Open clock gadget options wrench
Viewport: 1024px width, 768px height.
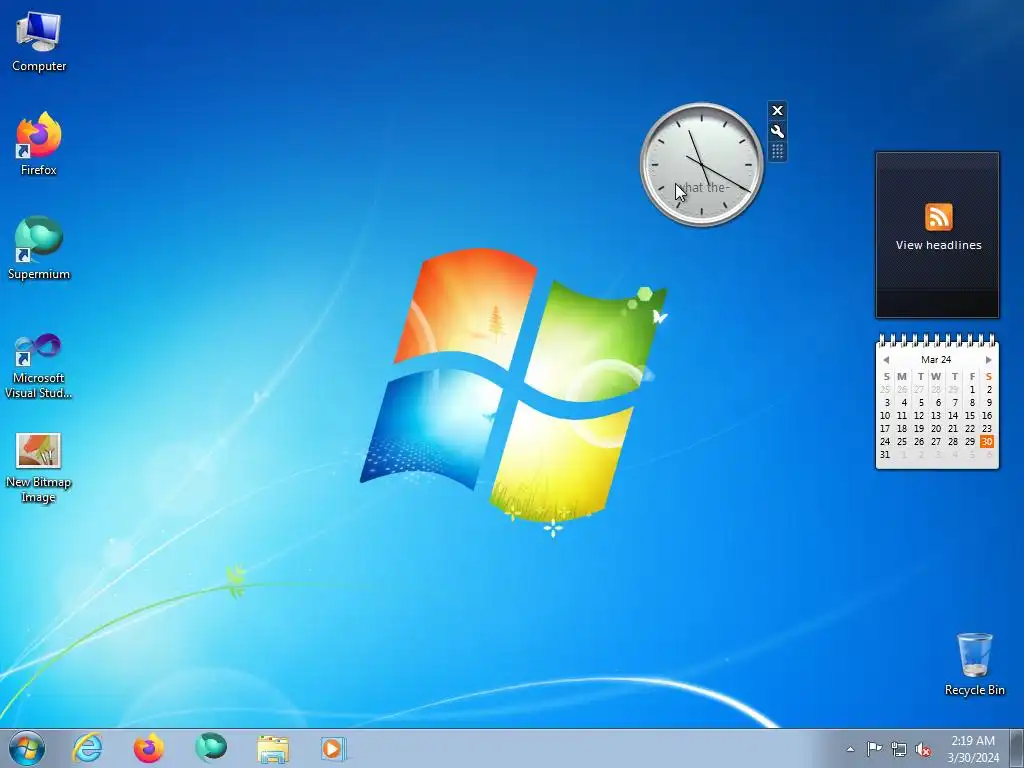point(777,131)
